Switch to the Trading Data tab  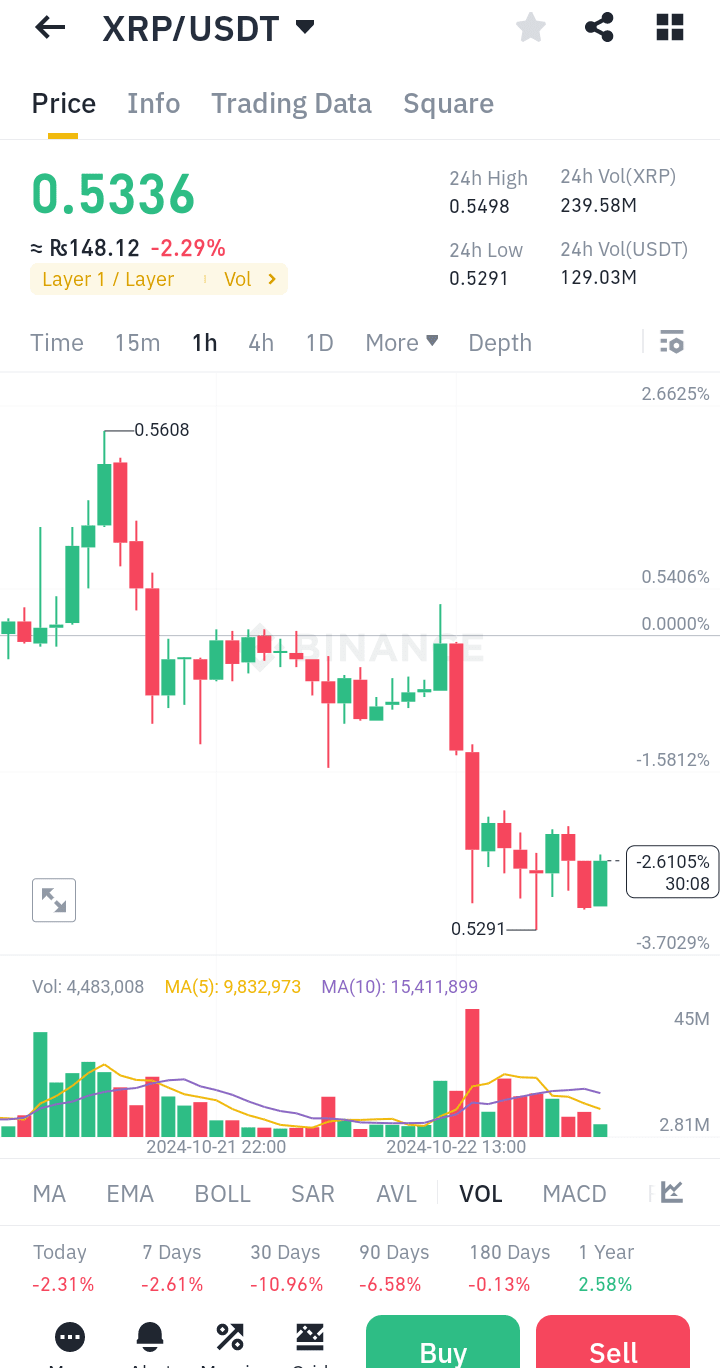[x=291, y=104]
